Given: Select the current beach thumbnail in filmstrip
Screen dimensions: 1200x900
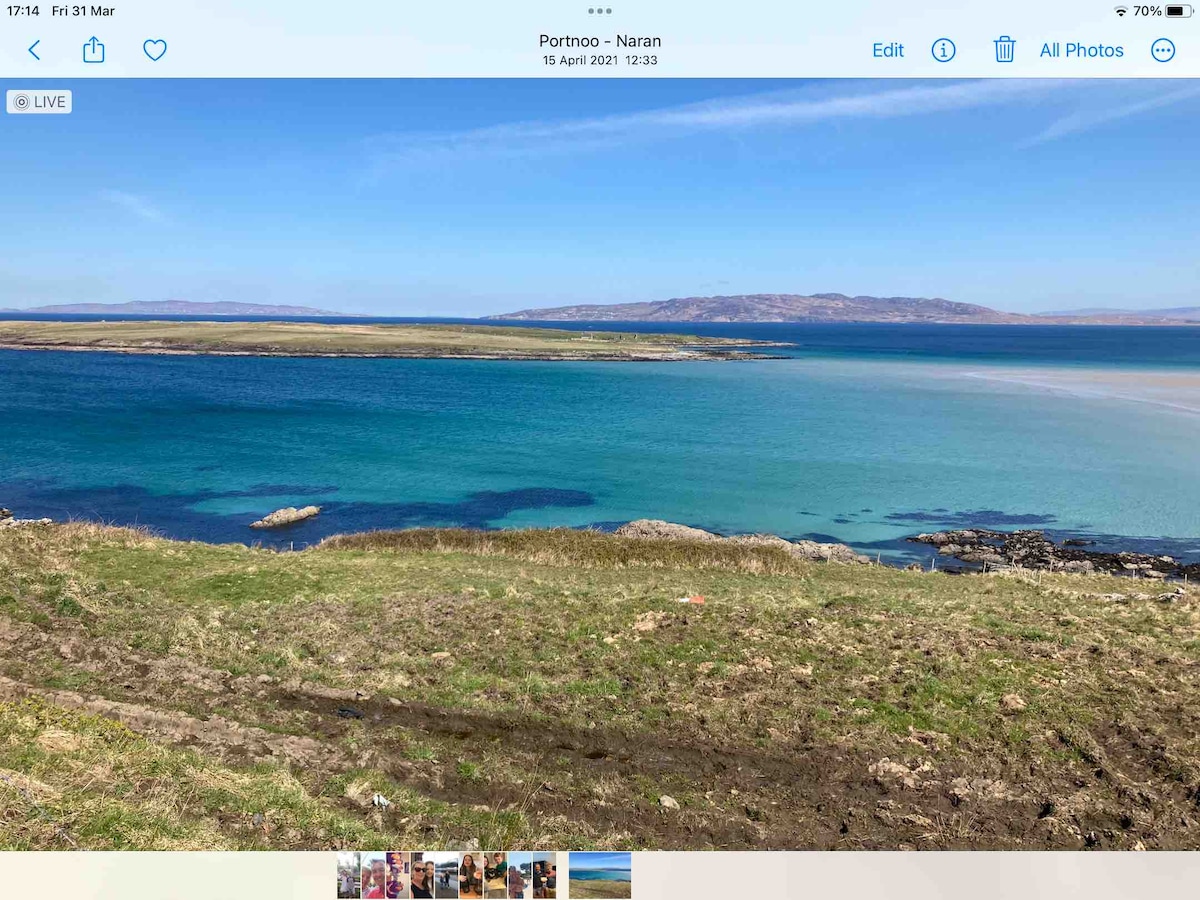Looking at the screenshot, I should (600, 875).
